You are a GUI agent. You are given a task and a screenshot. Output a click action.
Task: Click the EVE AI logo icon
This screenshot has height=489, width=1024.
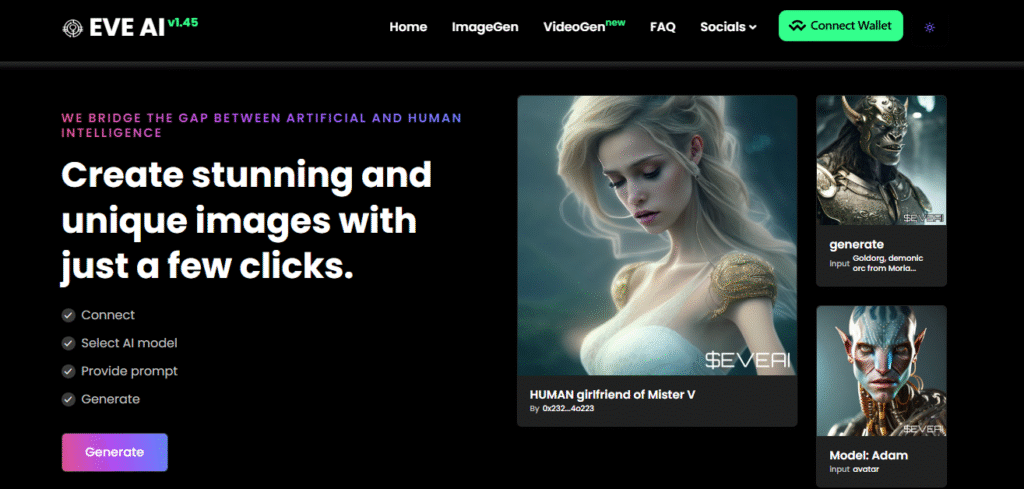[73, 27]
